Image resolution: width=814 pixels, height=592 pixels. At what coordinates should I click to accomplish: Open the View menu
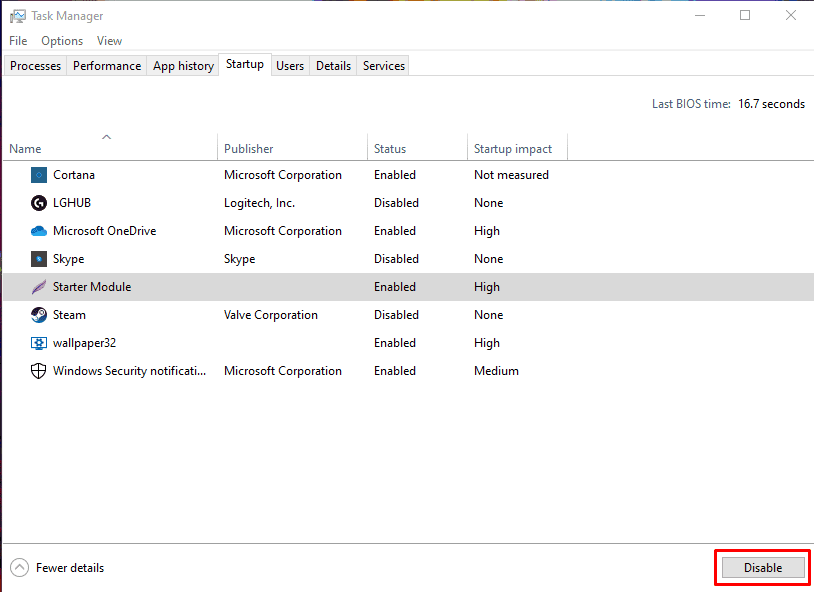pyautogui.click(x=109, y=41)
